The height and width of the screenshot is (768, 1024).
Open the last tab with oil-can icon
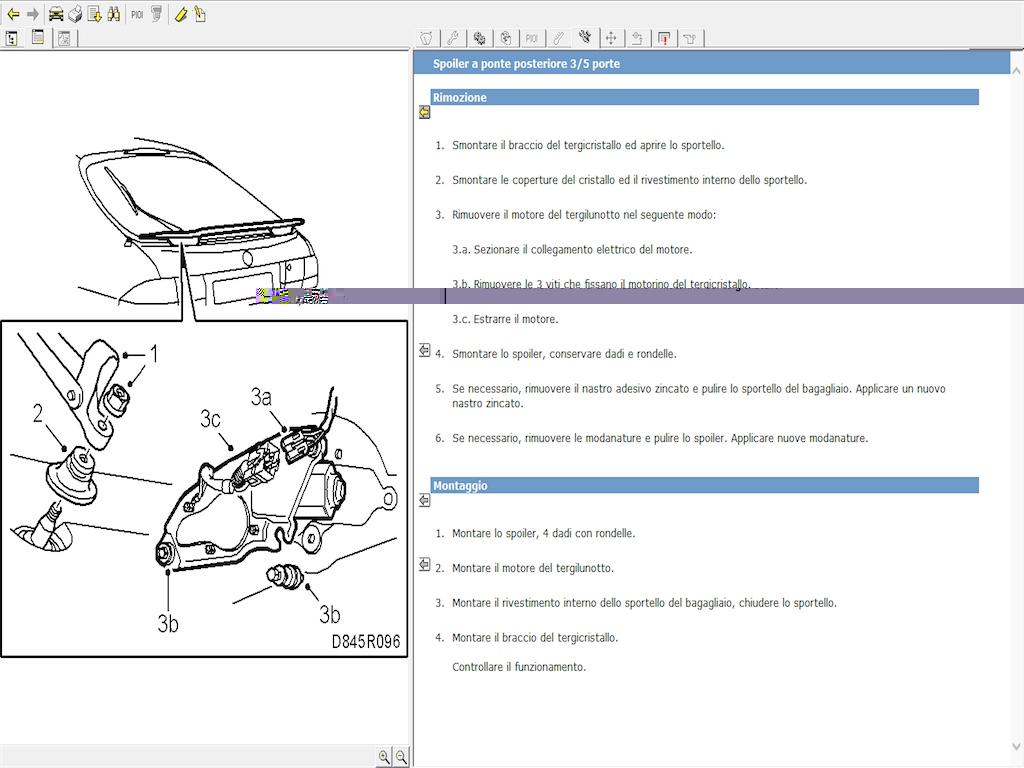690,39
